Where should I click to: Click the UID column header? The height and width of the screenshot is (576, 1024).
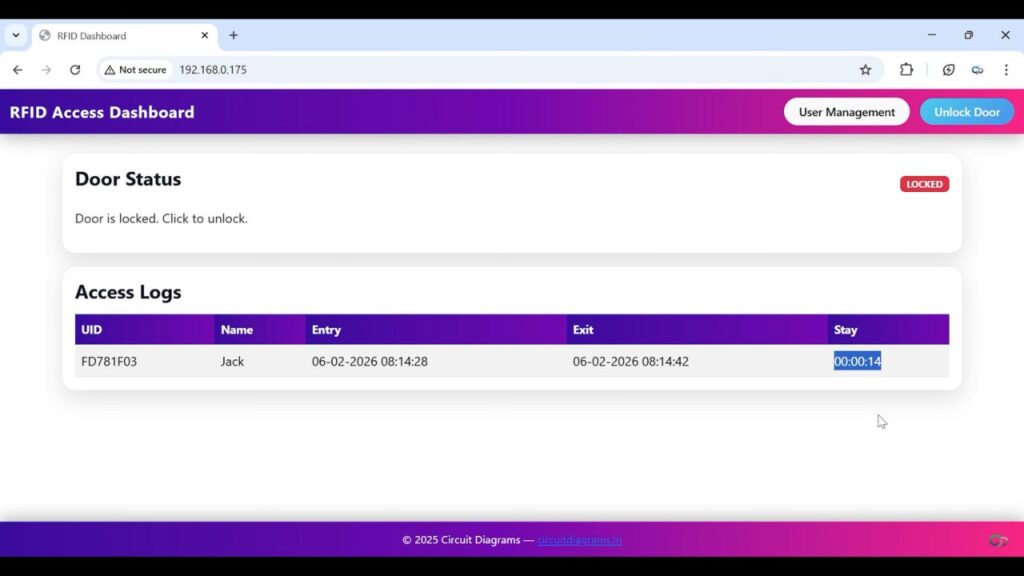tap(144, 330)
